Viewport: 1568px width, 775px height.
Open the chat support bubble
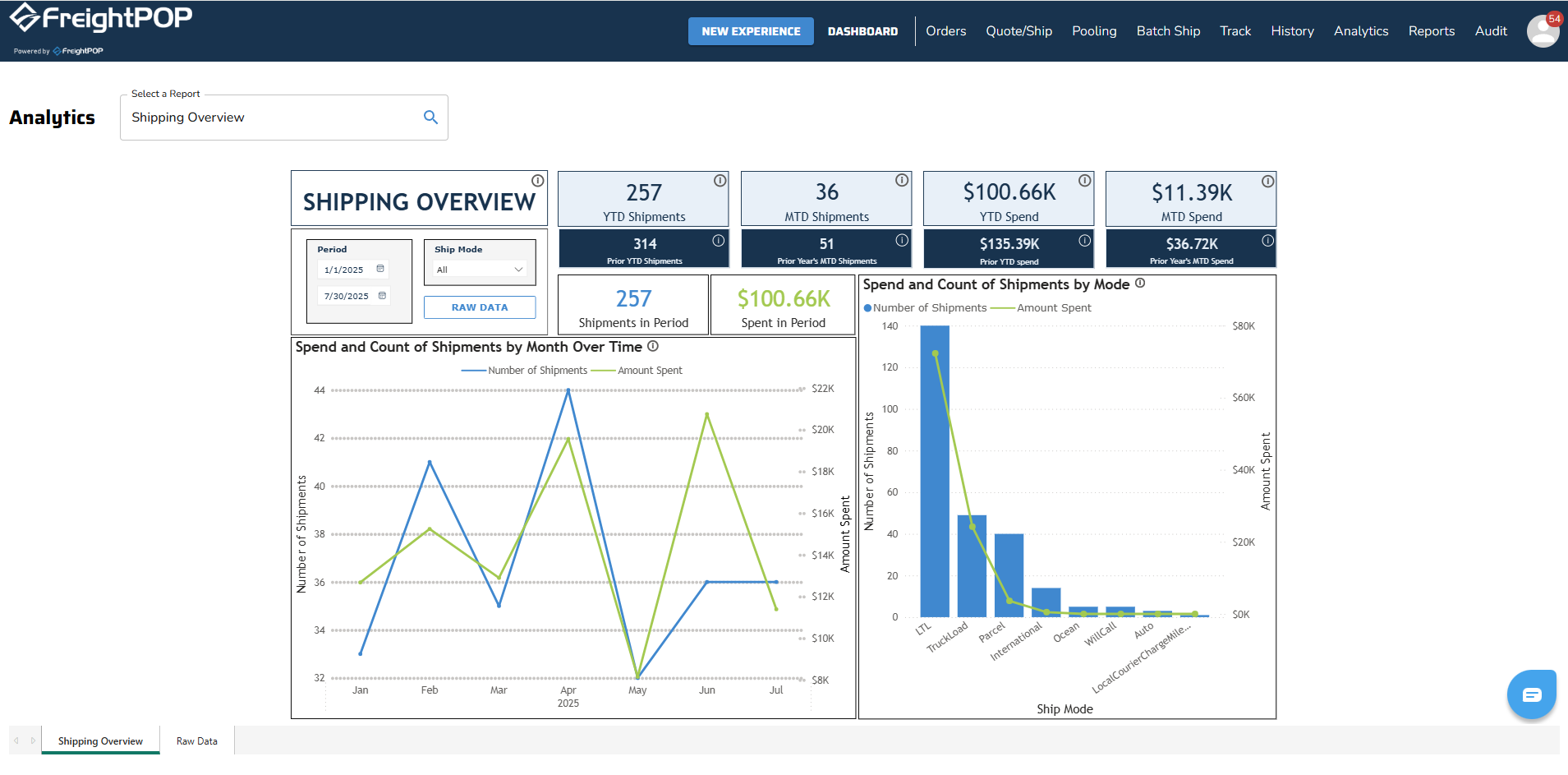(1531, 694)
